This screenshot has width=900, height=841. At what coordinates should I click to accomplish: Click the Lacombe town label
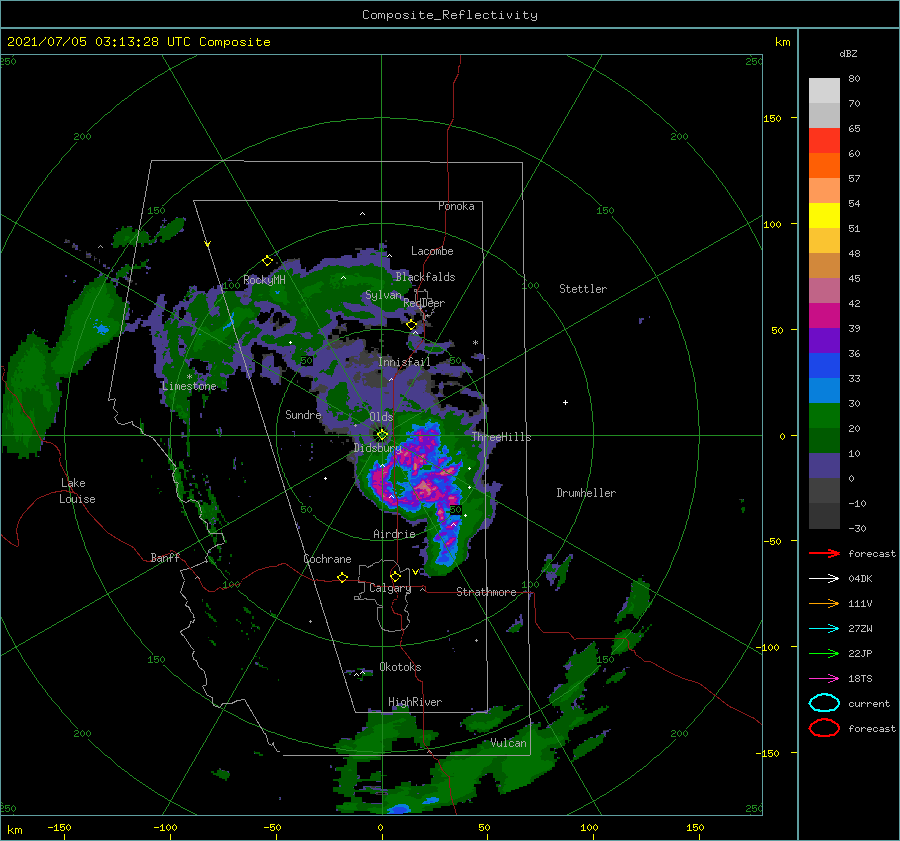432,251
